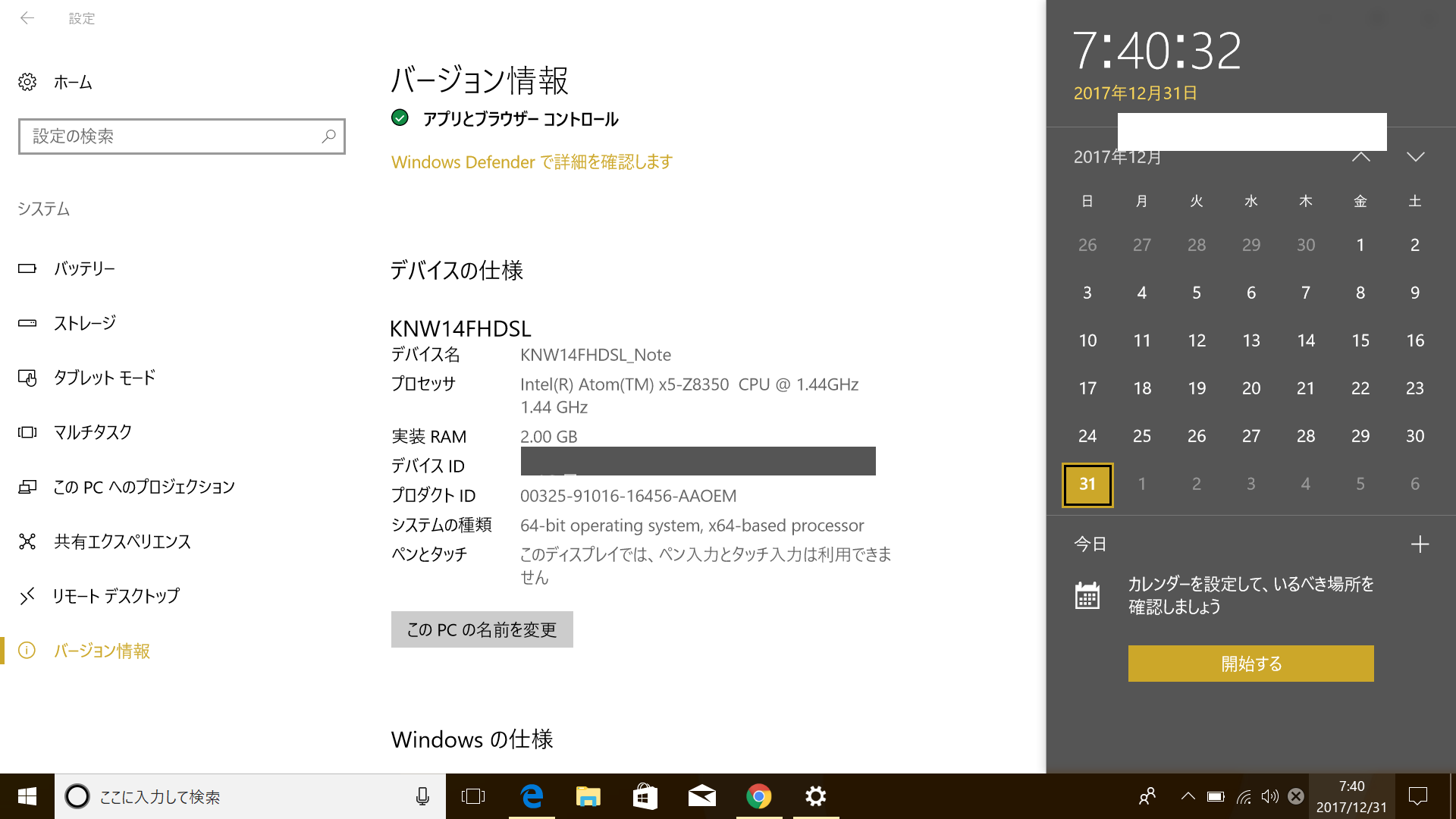
Task: Launch Chrome from the taskbar
Action: (x=758, y=796)
